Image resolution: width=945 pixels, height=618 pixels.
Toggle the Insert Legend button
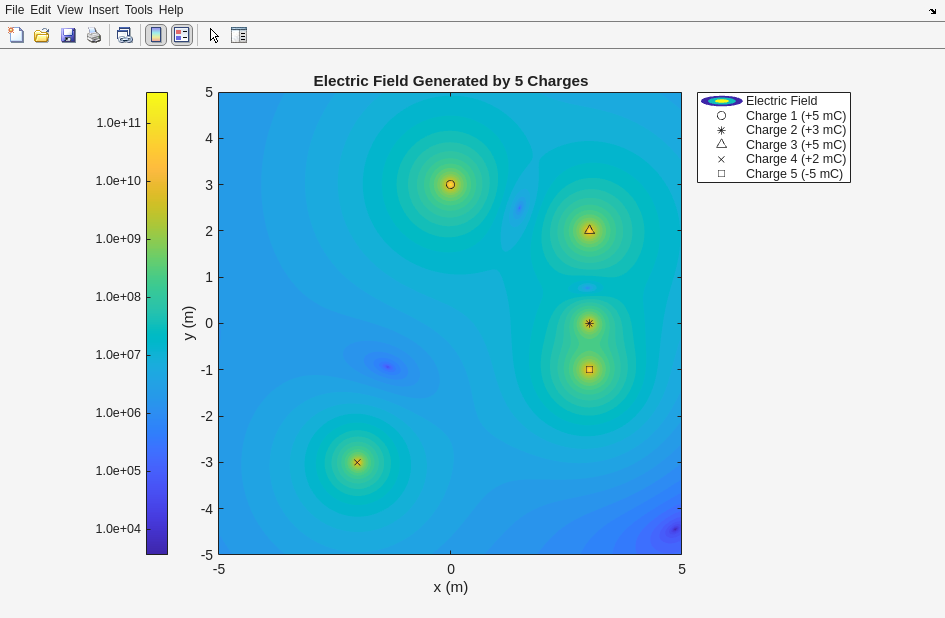182,35
